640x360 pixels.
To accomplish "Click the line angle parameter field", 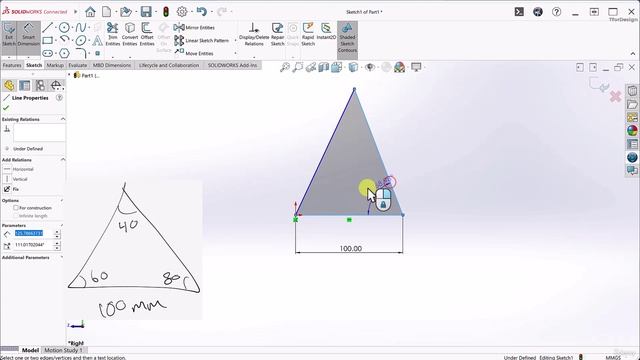I will pyautogui.click(x=34, y=245).
